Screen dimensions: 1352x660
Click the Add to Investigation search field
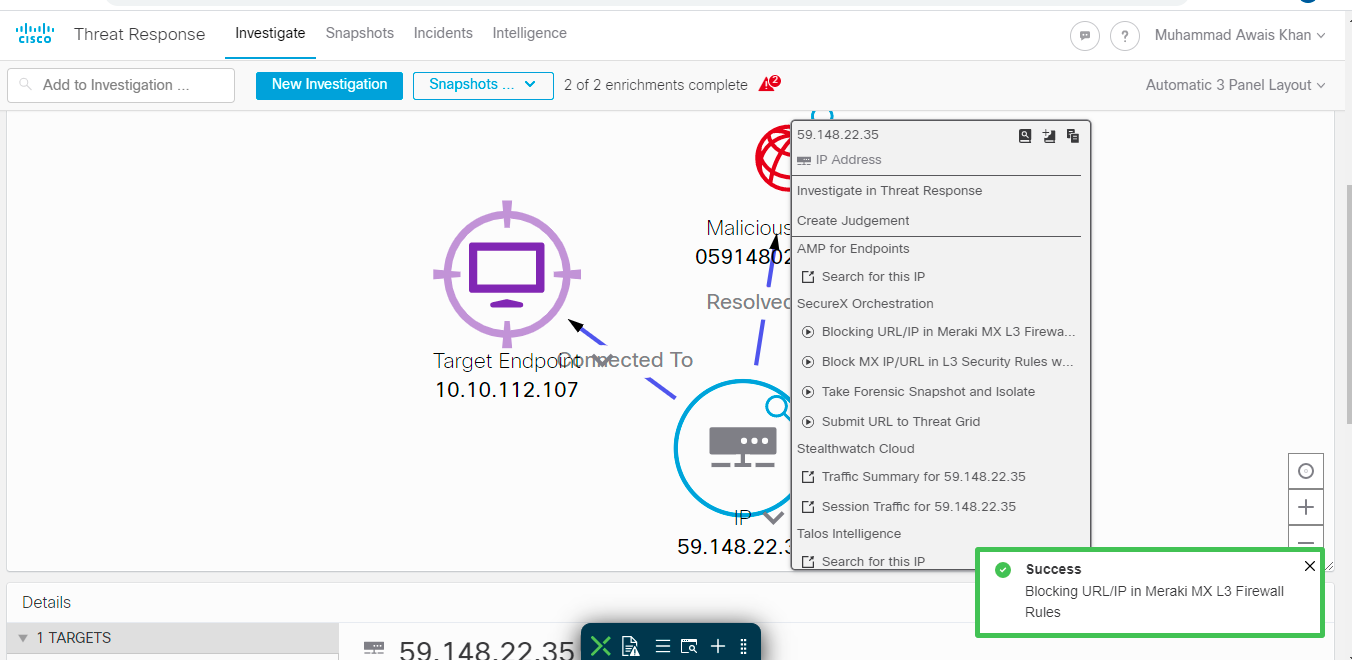click(x=121, y=85)
